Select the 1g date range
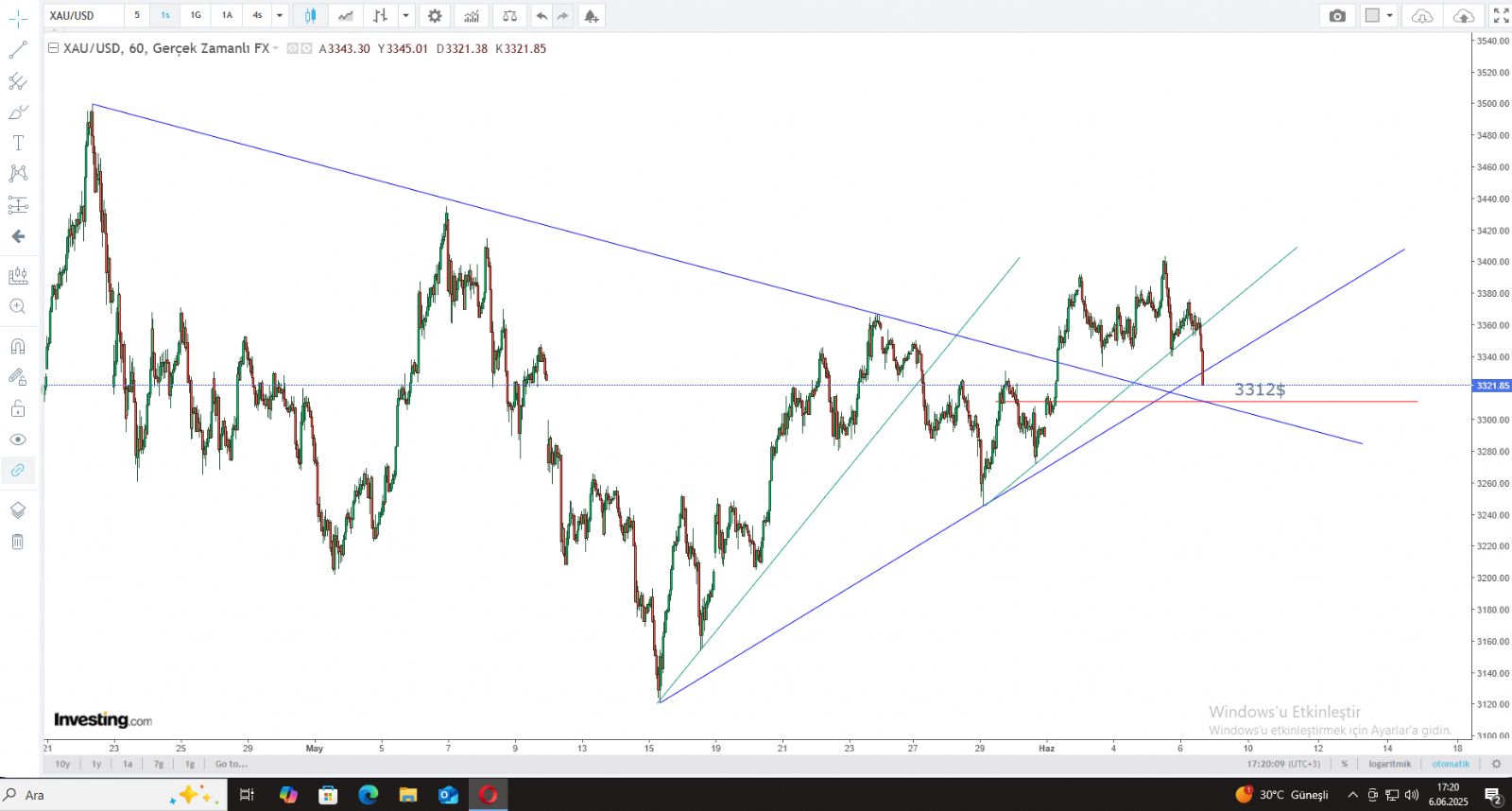The height and width of the screenshot is (811, 1512). coord(190,764)
